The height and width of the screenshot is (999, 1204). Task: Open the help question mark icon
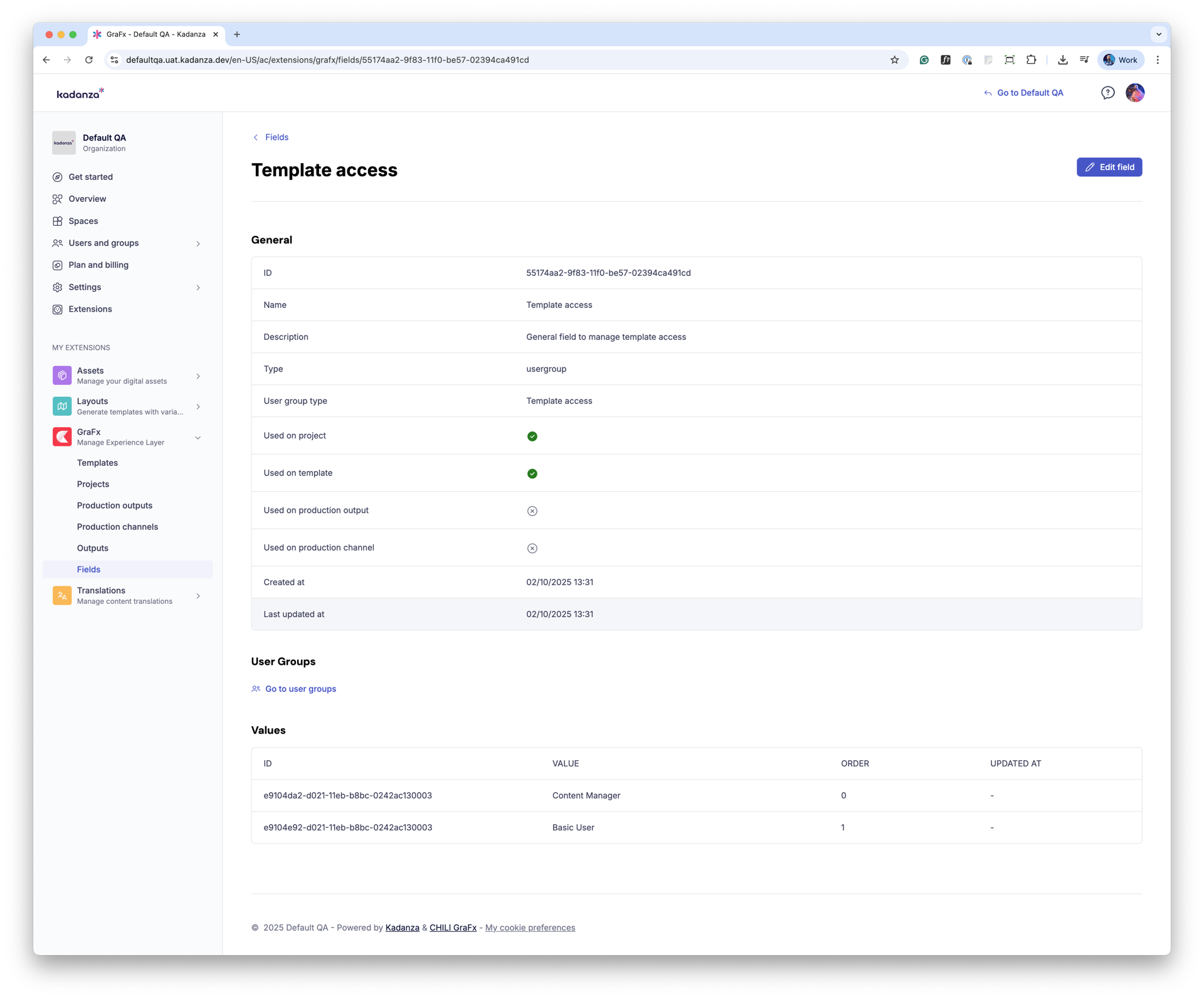point(1107,93)
